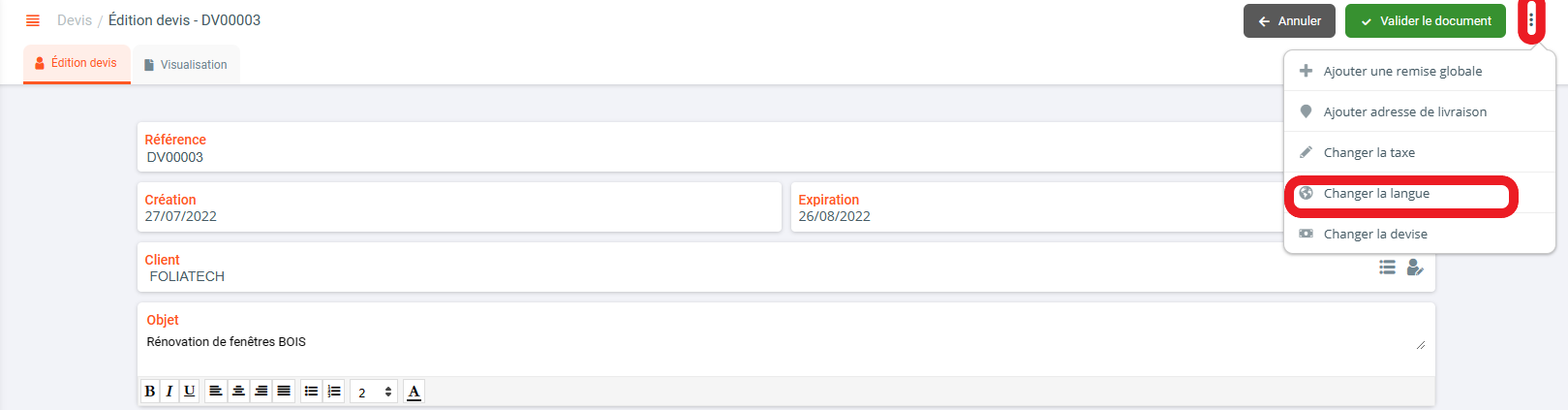Click the edit client icon
This screenshot has height=410, width=1568.
[1415, 268]
